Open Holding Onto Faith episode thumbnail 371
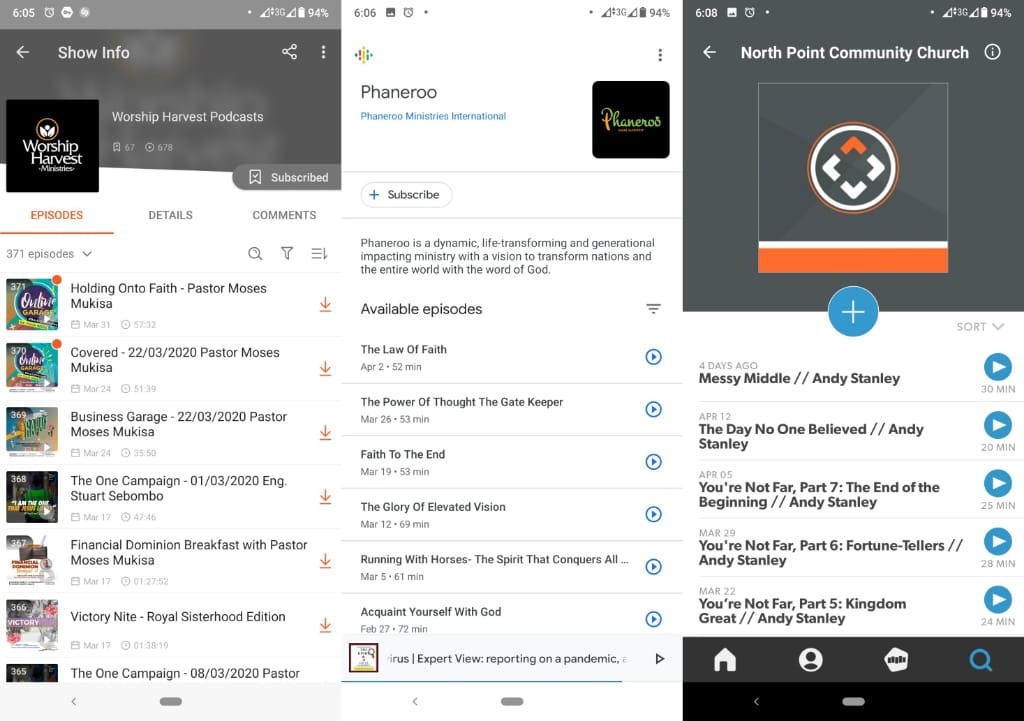Viewport: 1024px width, 721px height. [32, 304]
